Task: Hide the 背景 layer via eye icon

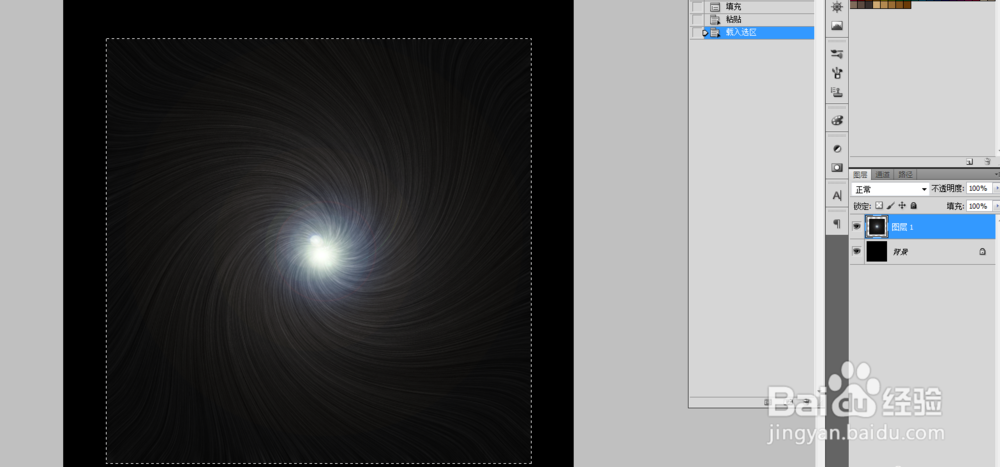Action: click(857, 252)
